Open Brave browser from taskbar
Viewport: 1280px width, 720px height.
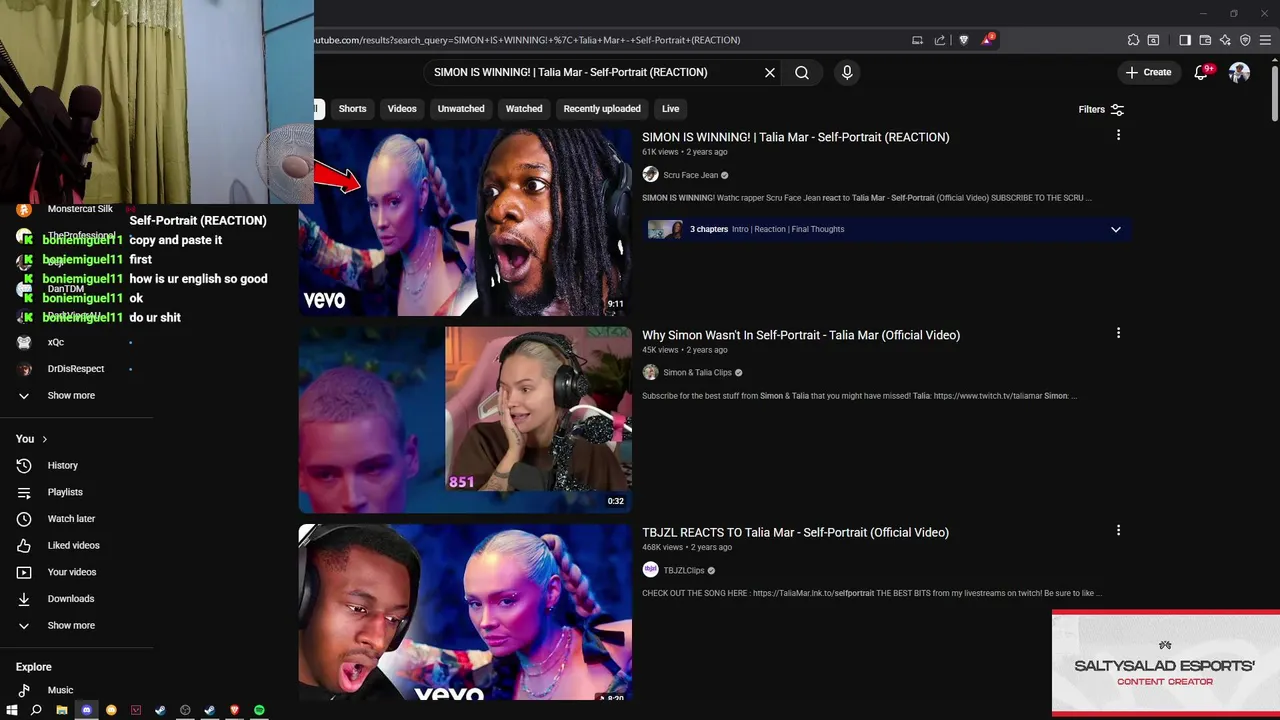[235, 710]
